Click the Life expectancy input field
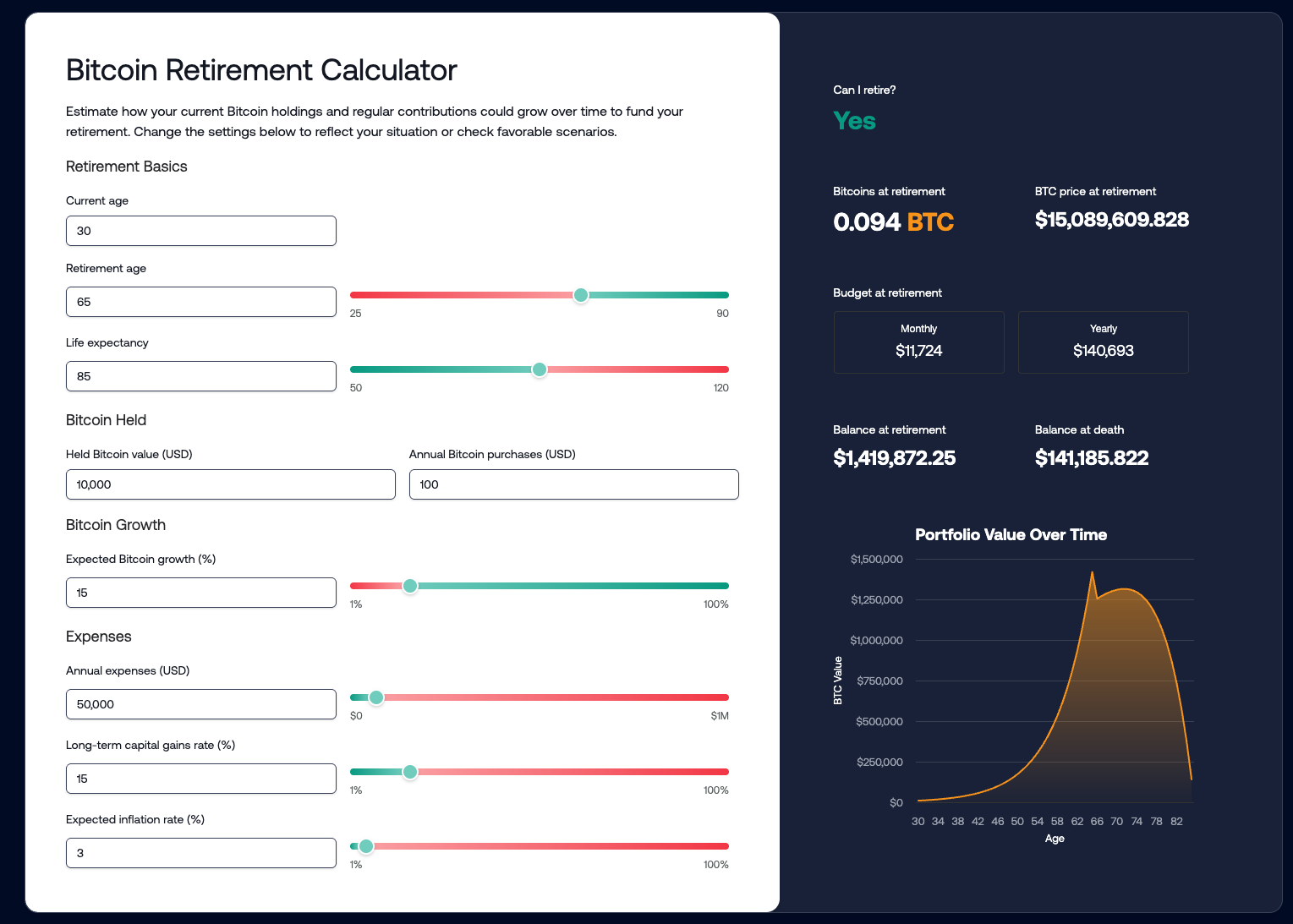 pyautogui.click(x=201, y=376)
